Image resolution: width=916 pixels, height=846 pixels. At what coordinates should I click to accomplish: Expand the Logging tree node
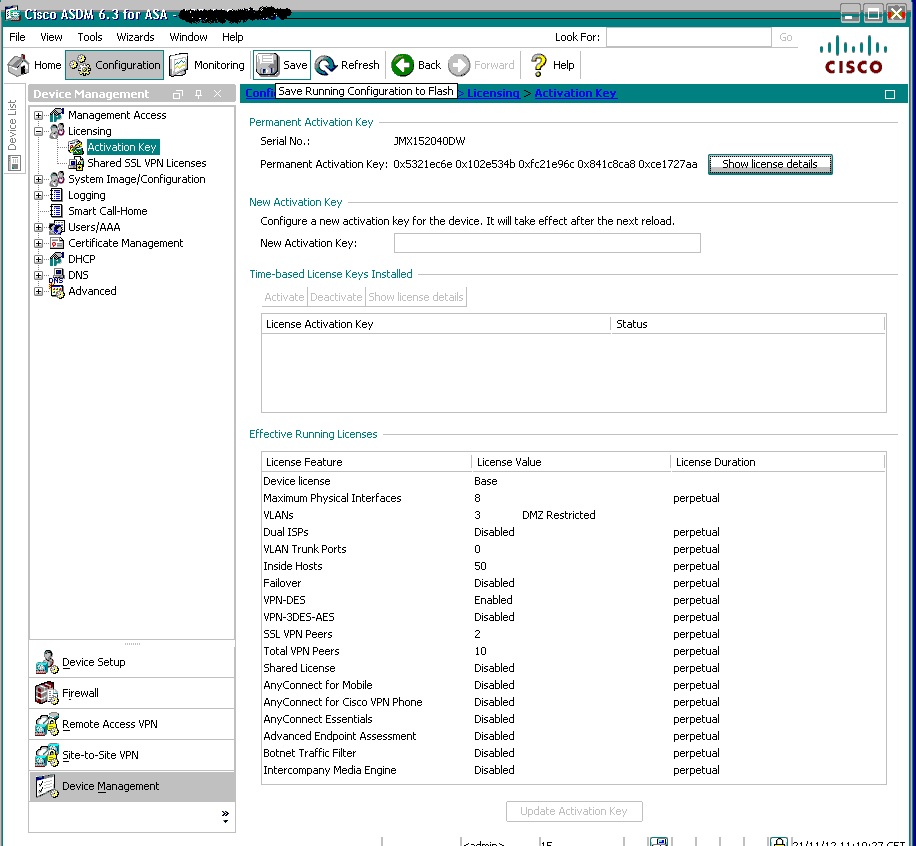(x=39, y=195)
